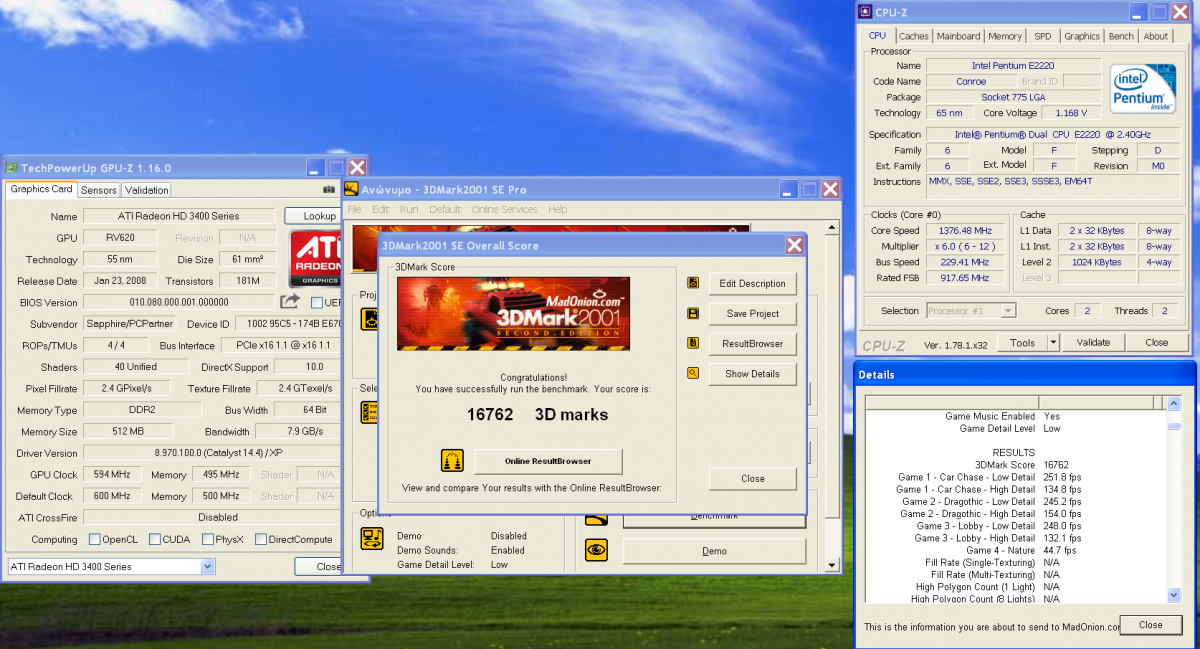Toggle the PhysX checkbox
1200x649 pixels.
[207, 539]
